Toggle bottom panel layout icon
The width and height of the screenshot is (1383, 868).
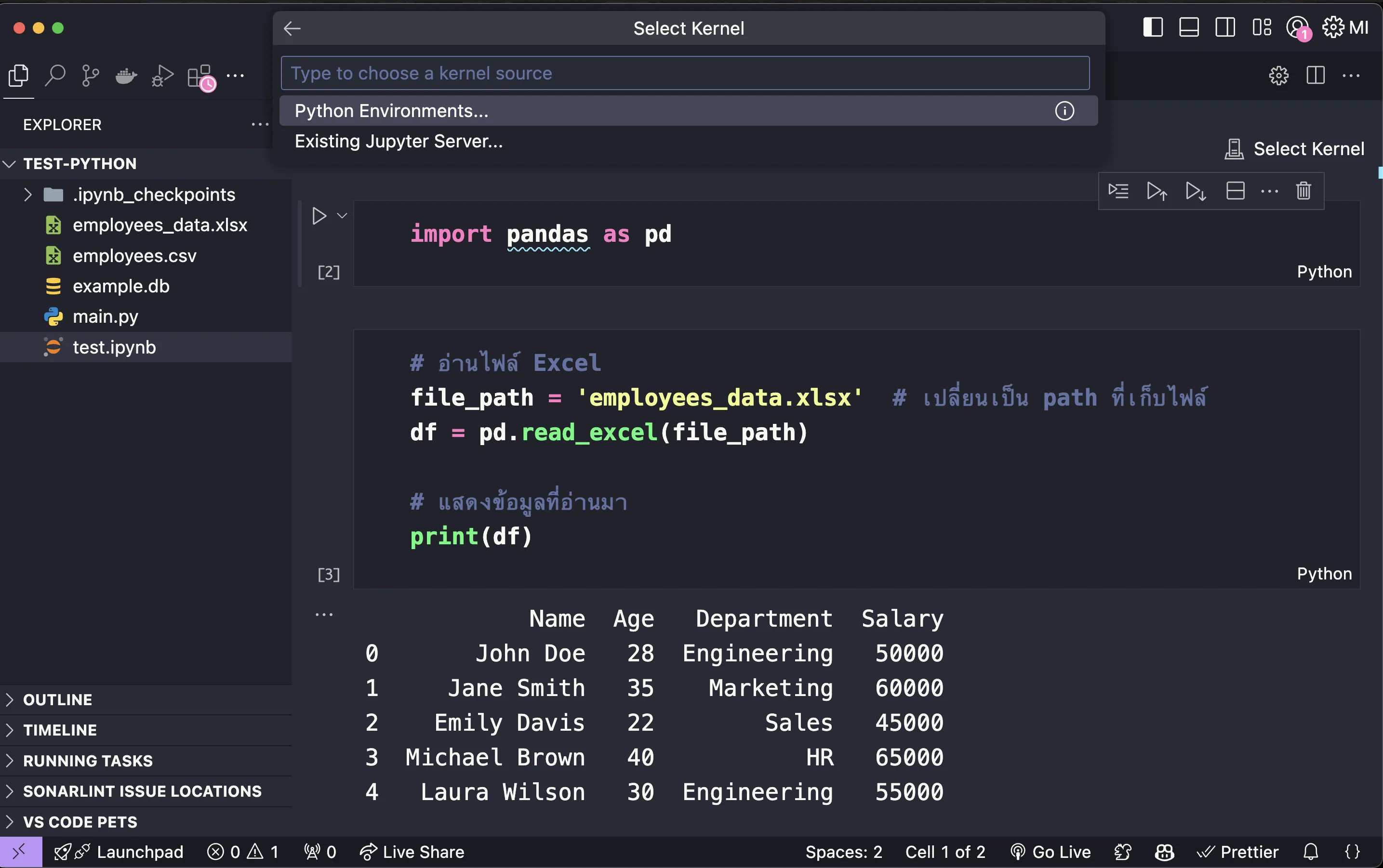[1189, 27]
